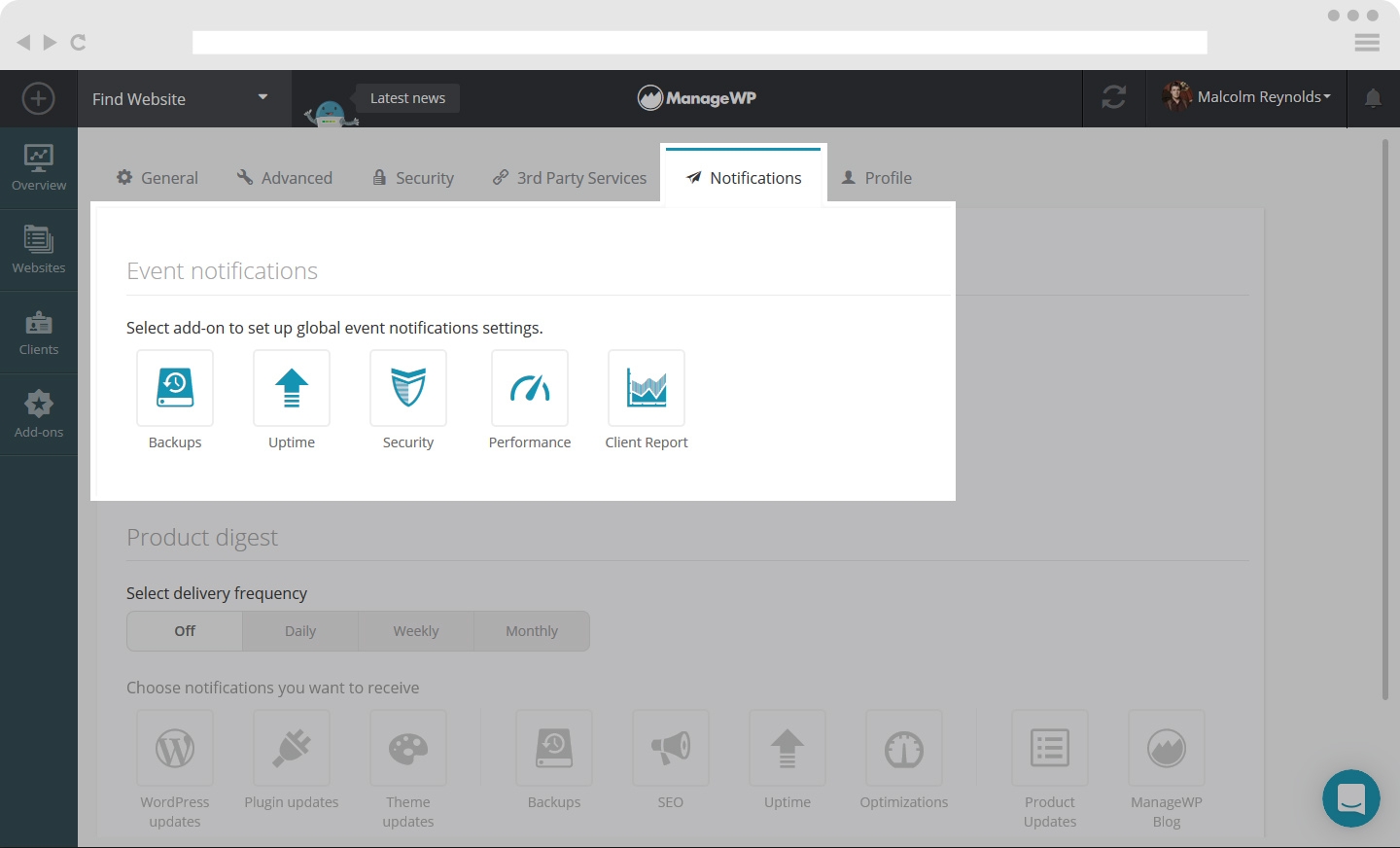This screenshot has width=1400, height=848.
Task: Click the sync refresh icon in header
Action: tap(1114, 97)
